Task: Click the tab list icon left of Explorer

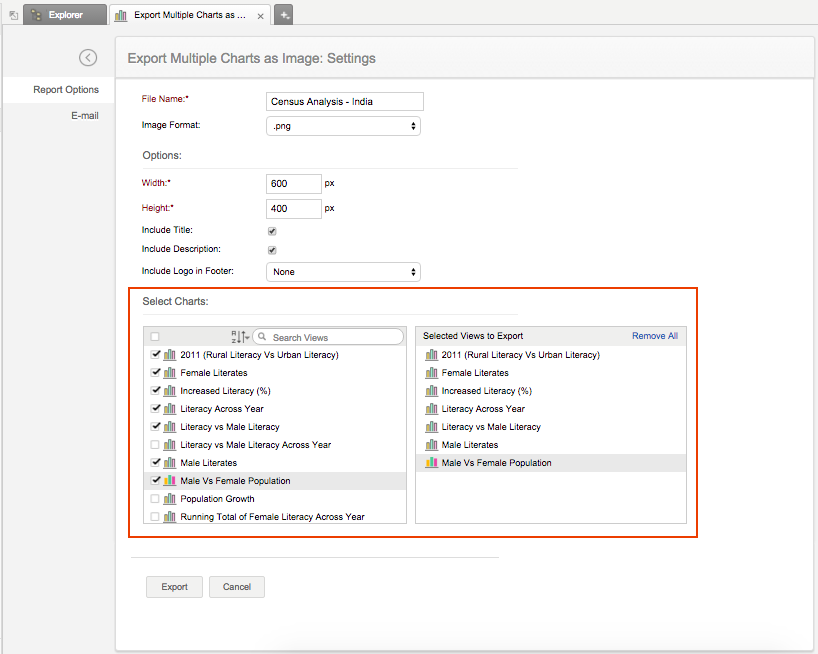Action: point(13,16)
